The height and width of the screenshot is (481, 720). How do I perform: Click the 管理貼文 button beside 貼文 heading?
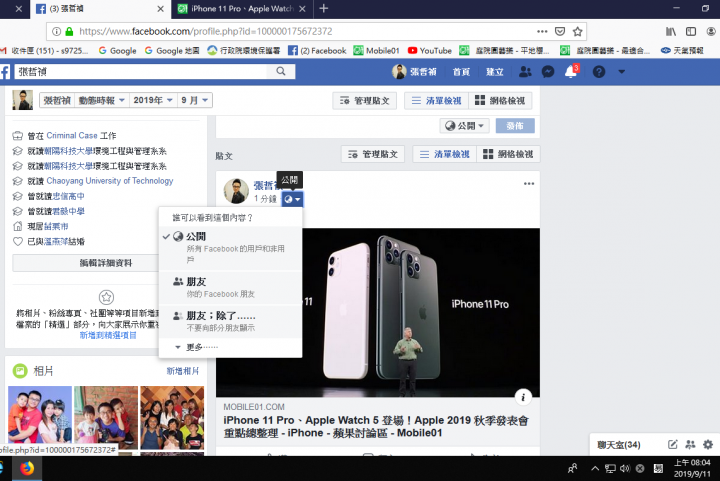coord(373,154)
